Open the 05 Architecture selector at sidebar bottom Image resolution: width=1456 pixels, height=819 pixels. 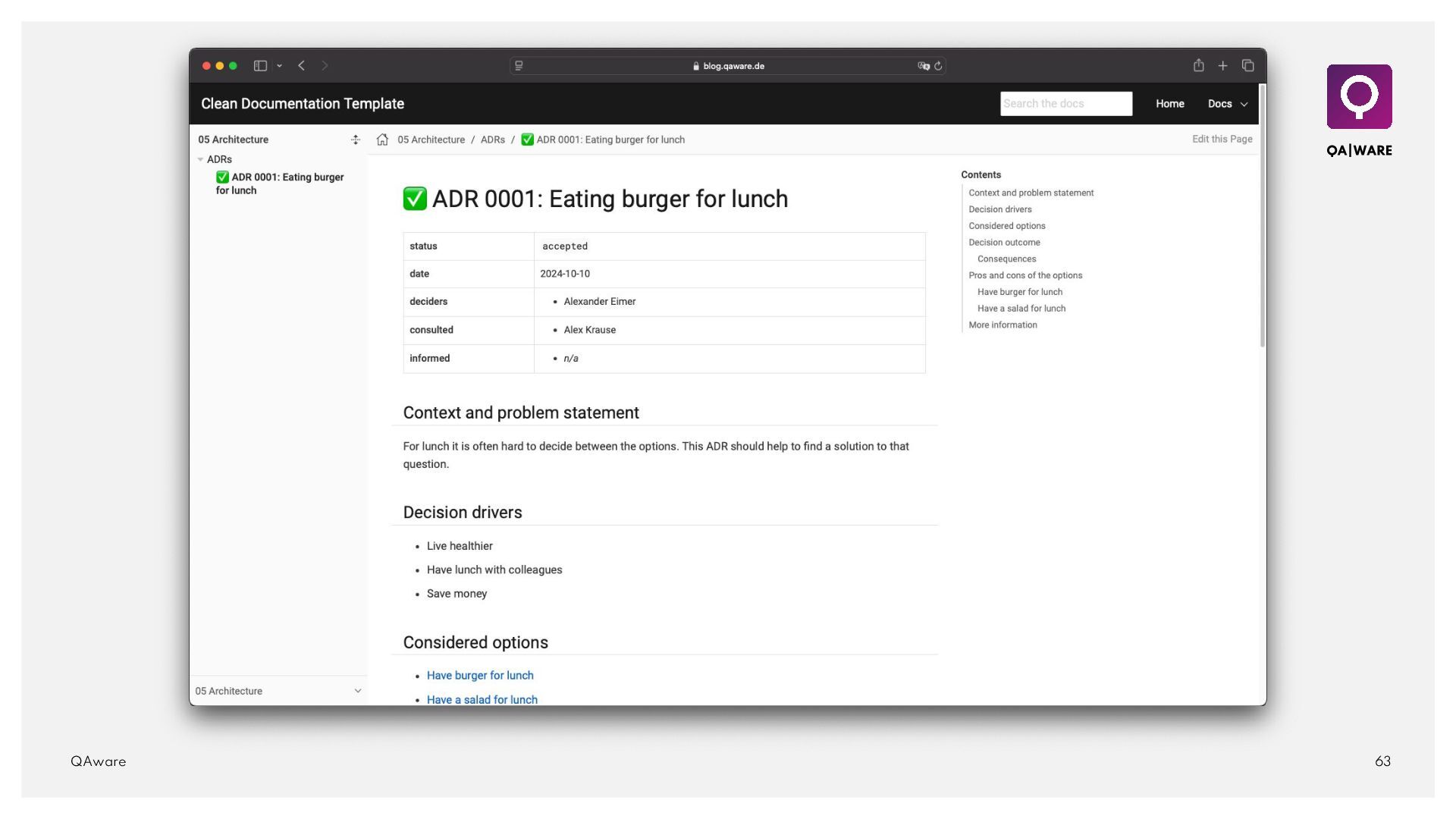point(278,691)
